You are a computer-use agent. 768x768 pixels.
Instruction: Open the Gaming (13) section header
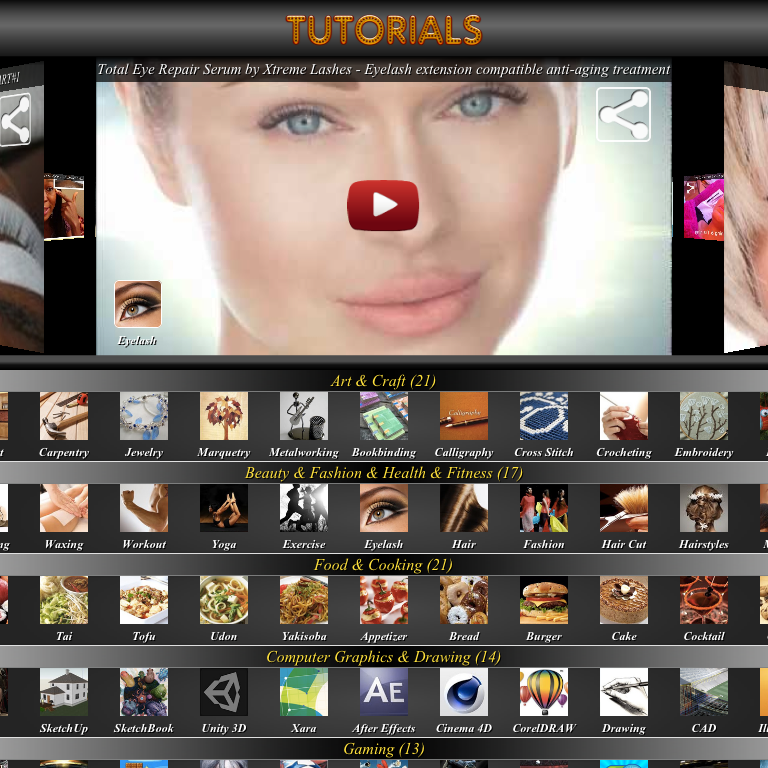click(383, 749)
